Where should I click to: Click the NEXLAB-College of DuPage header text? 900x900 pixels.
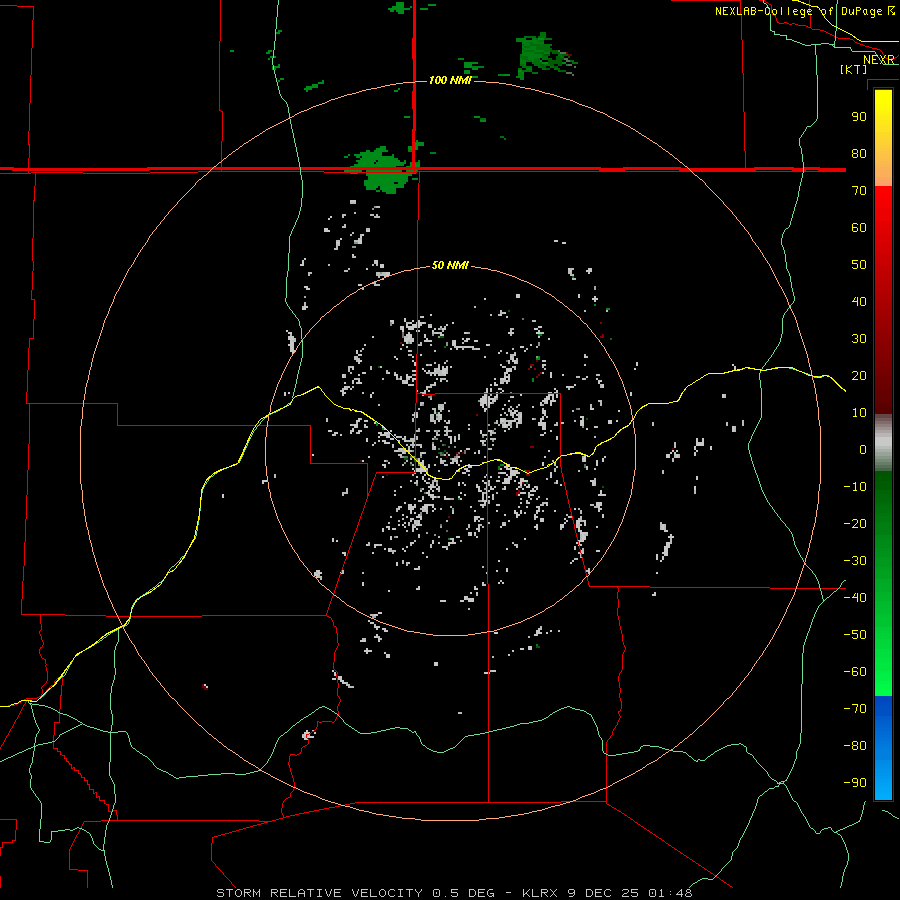798,11
